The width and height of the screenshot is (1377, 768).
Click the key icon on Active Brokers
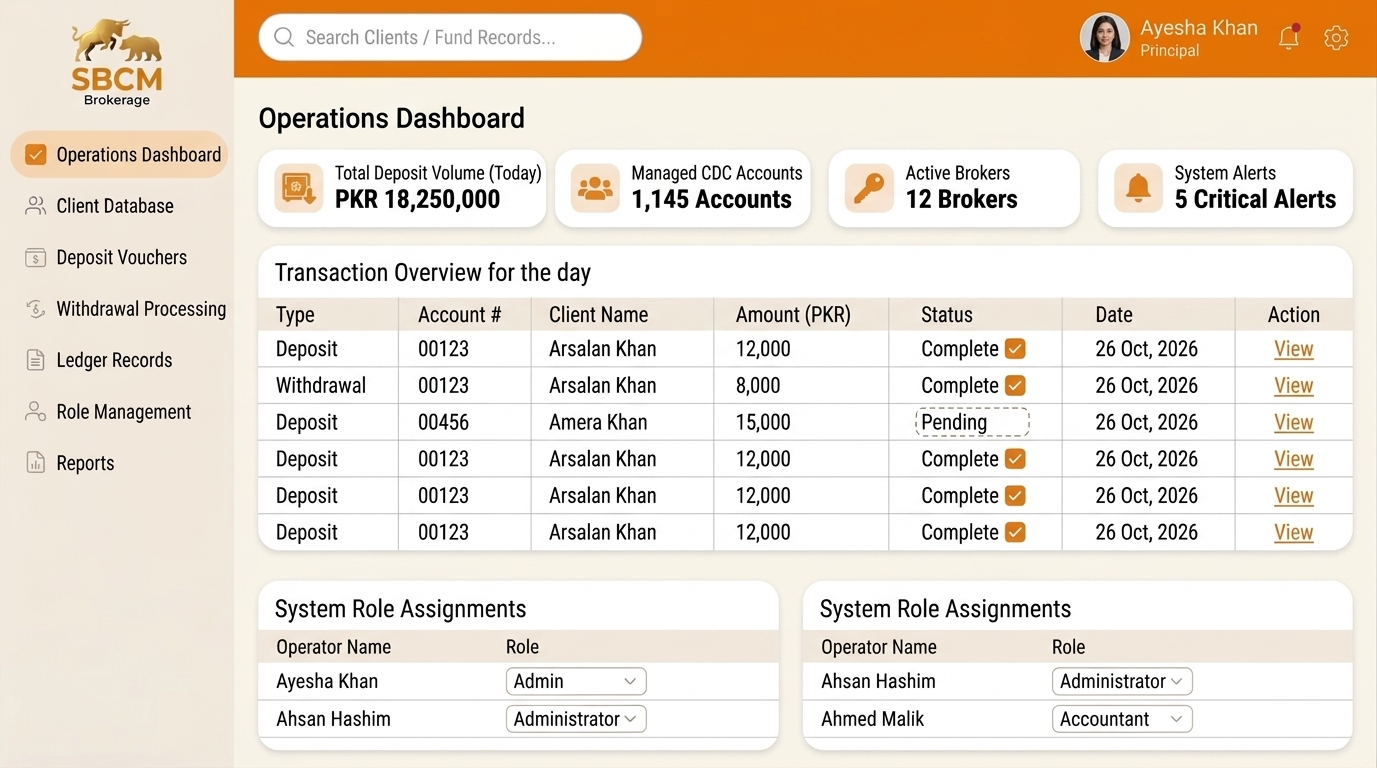point(869,188)
